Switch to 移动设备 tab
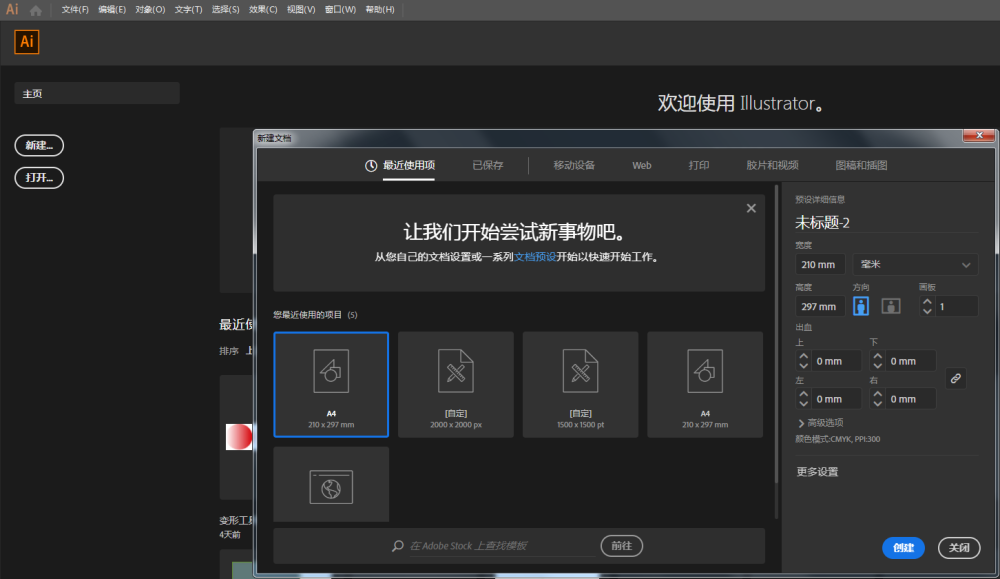 click(574, 166)
